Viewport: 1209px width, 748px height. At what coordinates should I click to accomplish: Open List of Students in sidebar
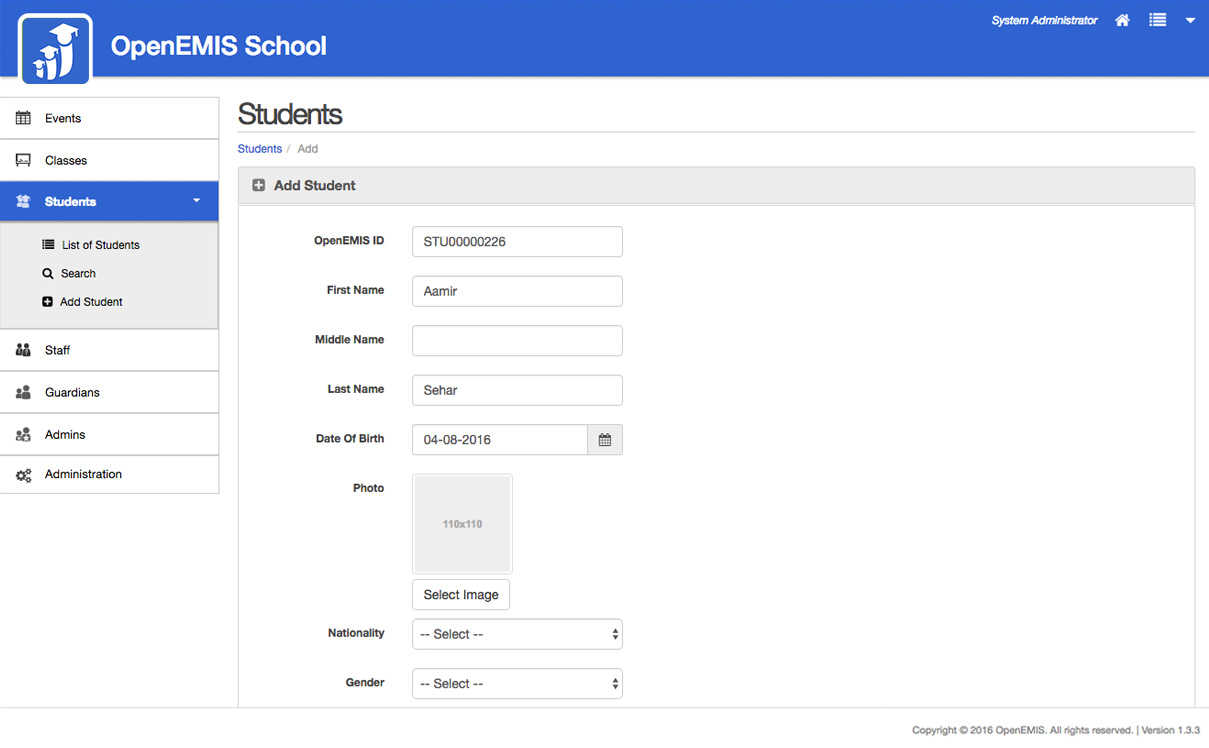(x=100, y=245)
